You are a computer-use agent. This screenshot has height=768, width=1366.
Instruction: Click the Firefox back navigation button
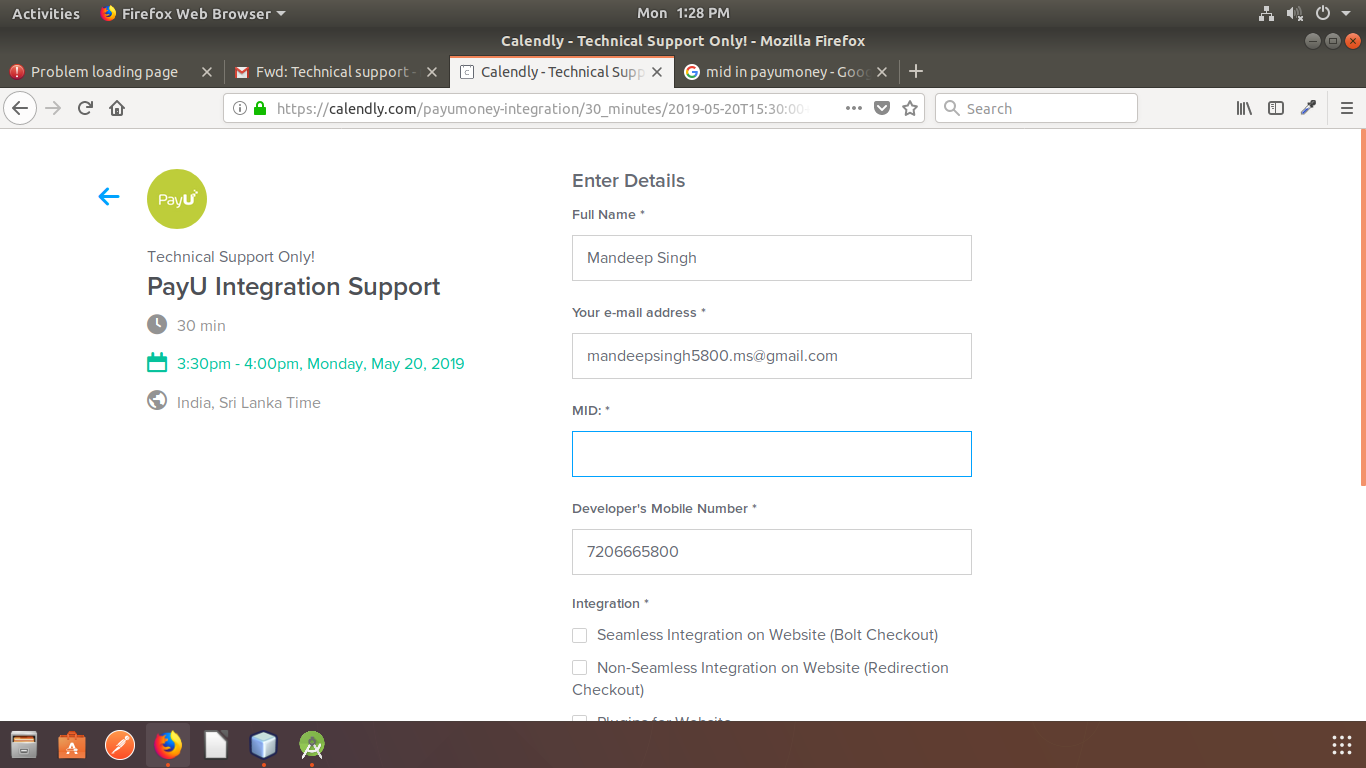coord(22,108)
